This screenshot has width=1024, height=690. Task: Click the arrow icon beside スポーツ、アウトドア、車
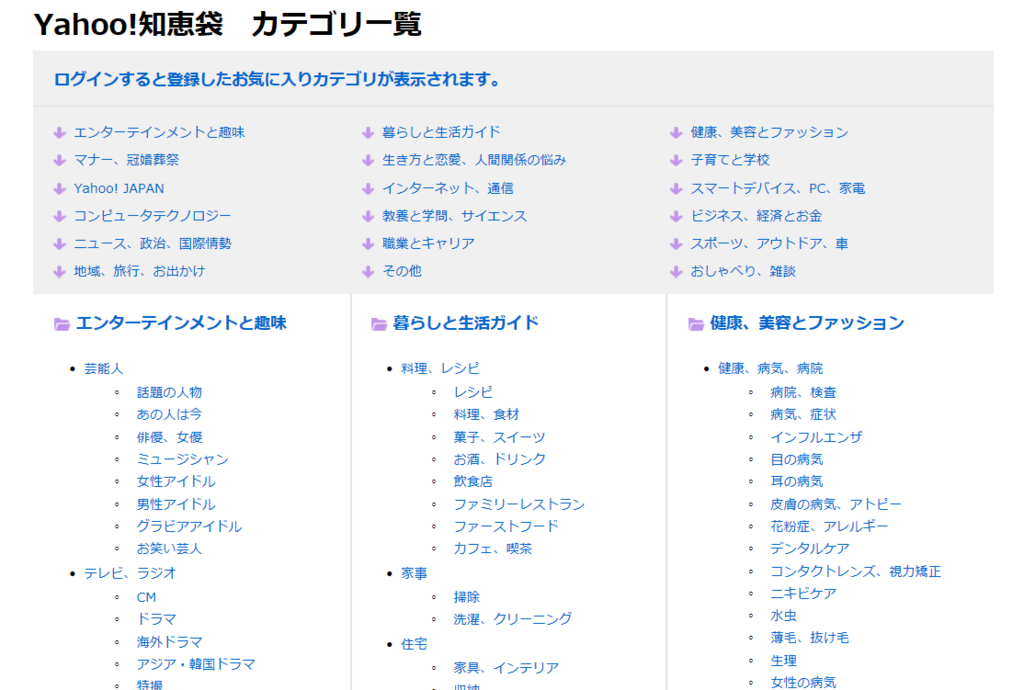click(677, 243)
